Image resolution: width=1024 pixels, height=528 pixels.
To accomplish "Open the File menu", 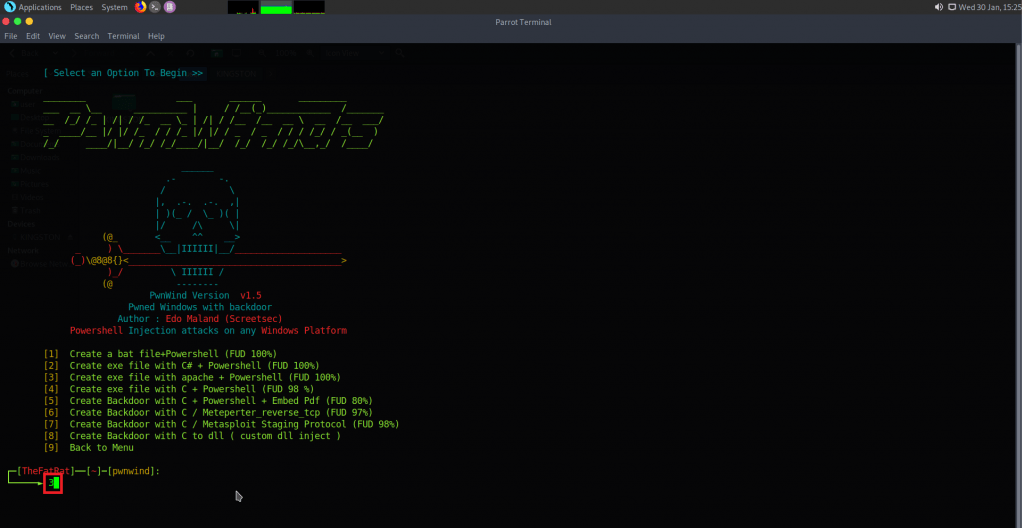I will 10,36.
